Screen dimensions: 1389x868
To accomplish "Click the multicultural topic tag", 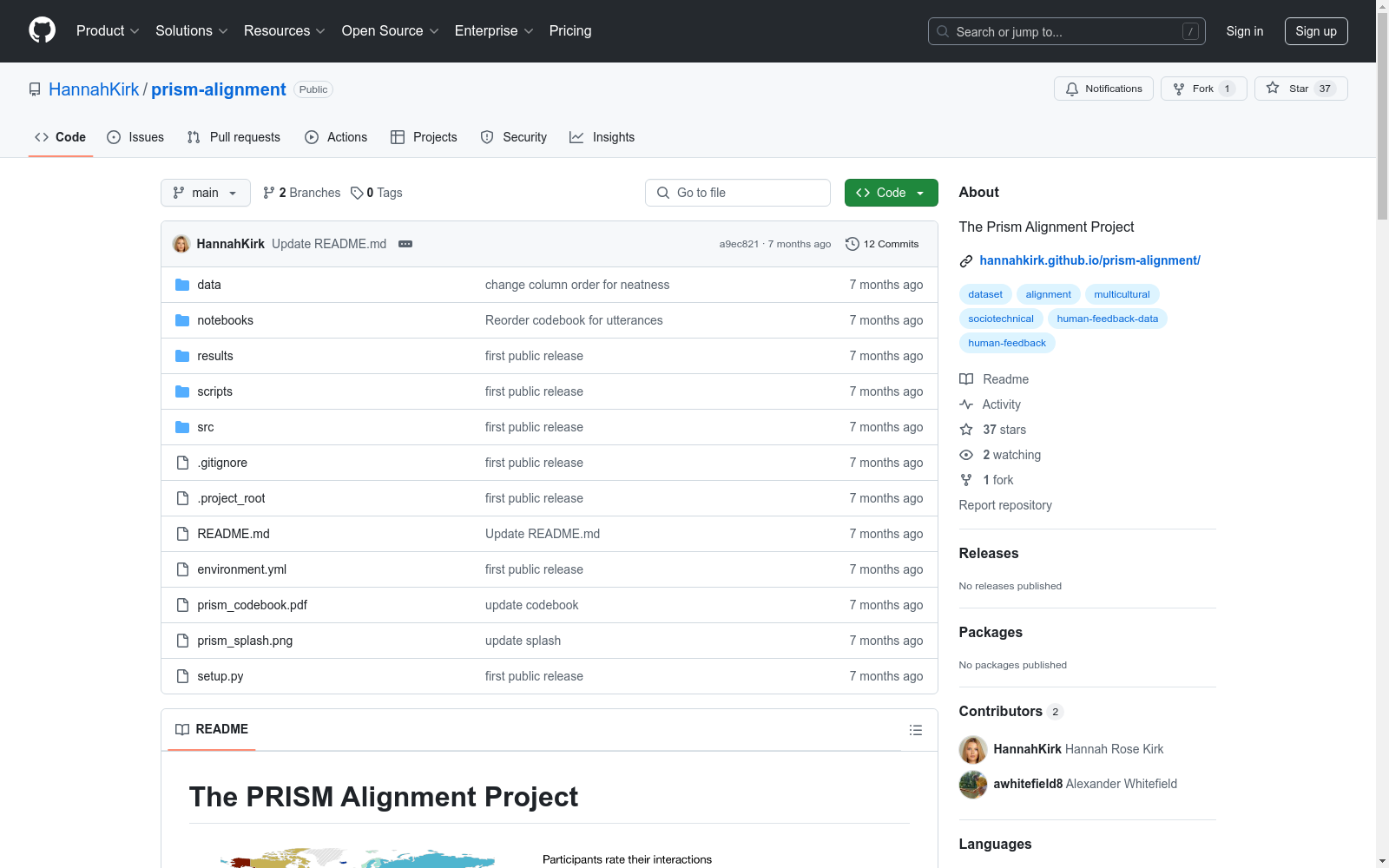I will coord(1122,294).
